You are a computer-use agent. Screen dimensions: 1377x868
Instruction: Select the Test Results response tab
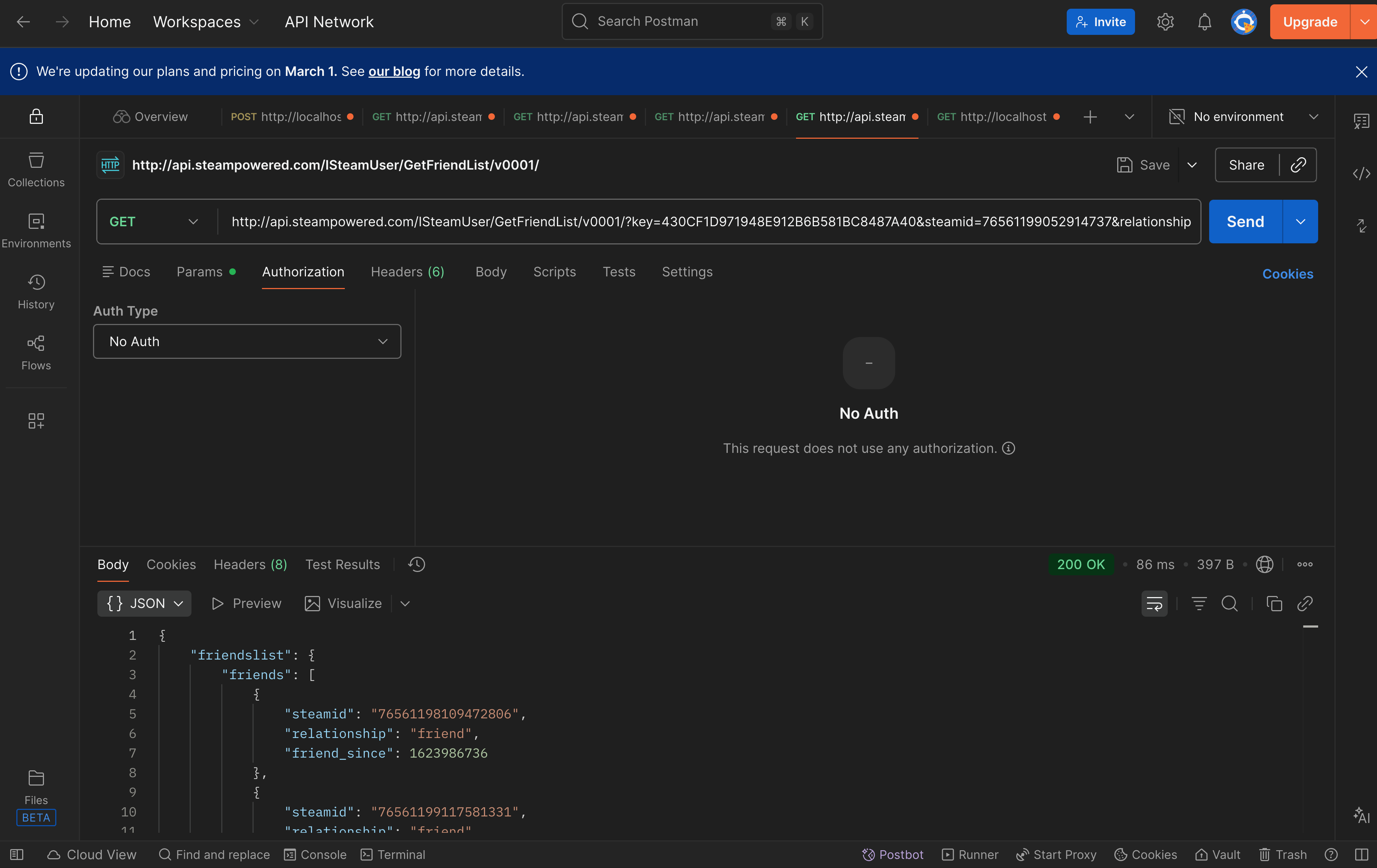pos(342,565)
